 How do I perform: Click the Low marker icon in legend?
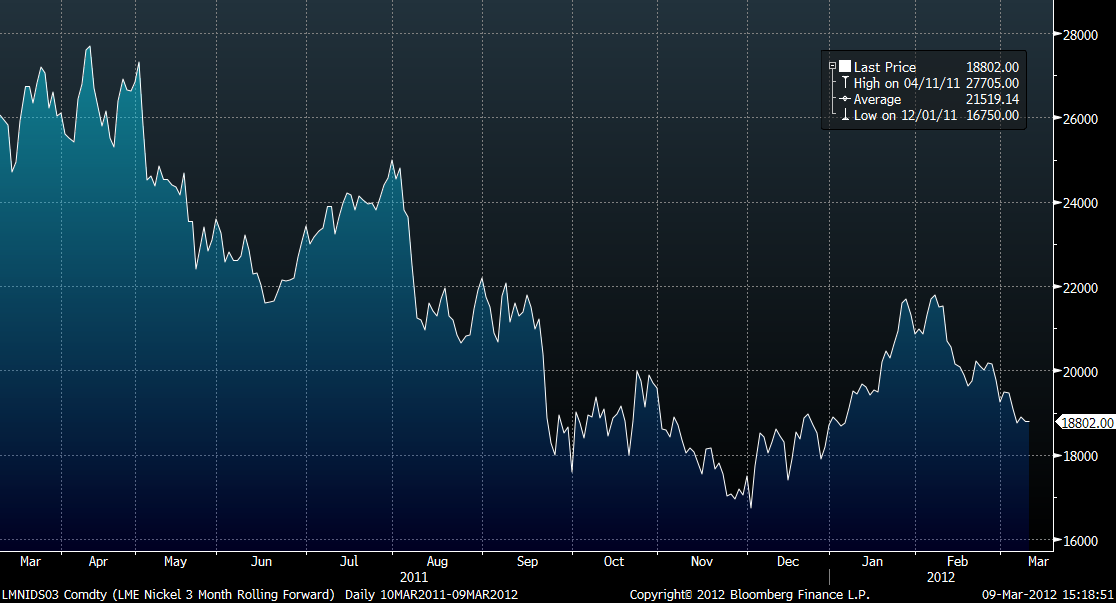pyautogui.click(x=845, y=115)
